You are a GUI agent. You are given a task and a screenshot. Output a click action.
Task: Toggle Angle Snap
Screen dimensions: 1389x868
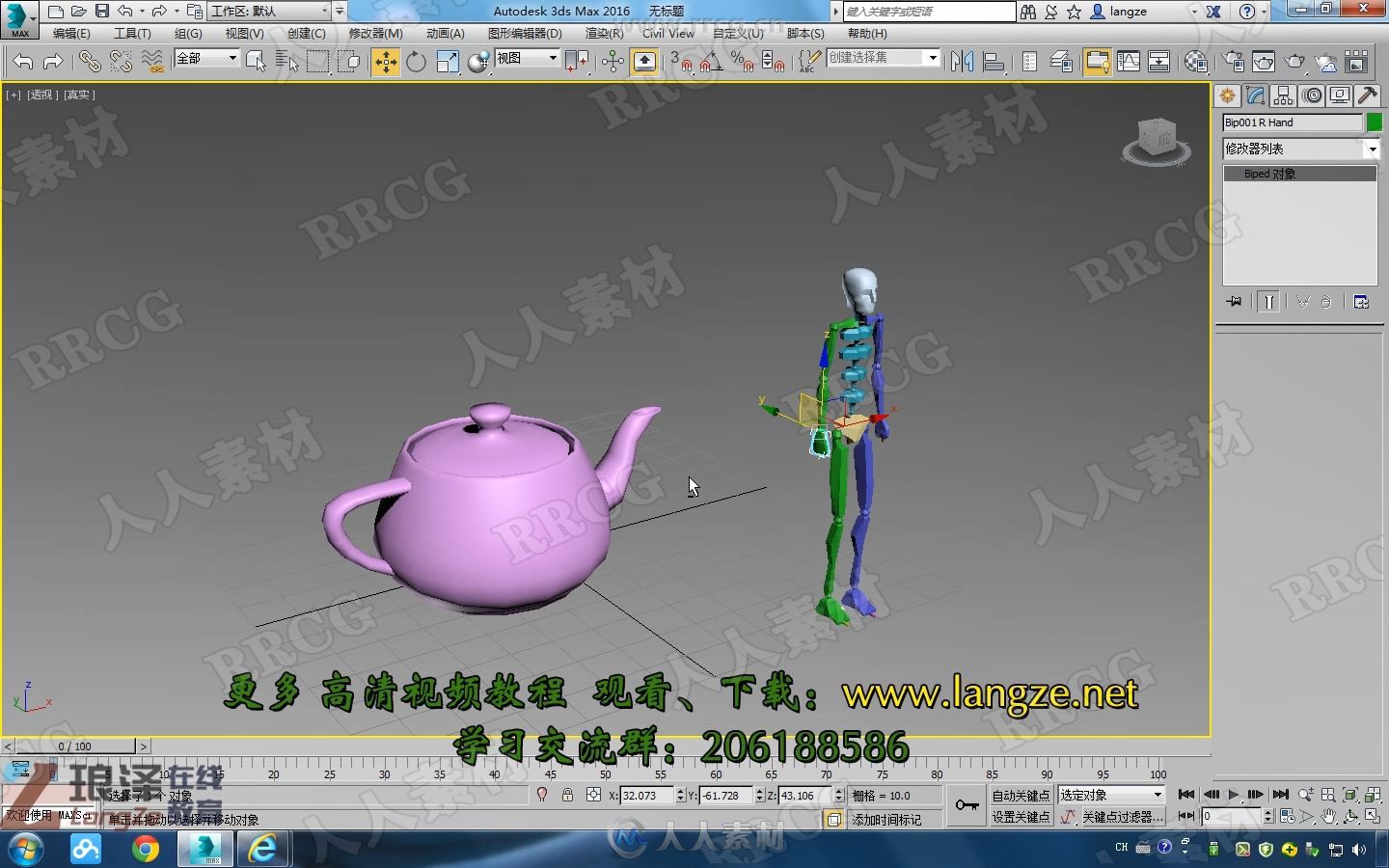[711, 62]
